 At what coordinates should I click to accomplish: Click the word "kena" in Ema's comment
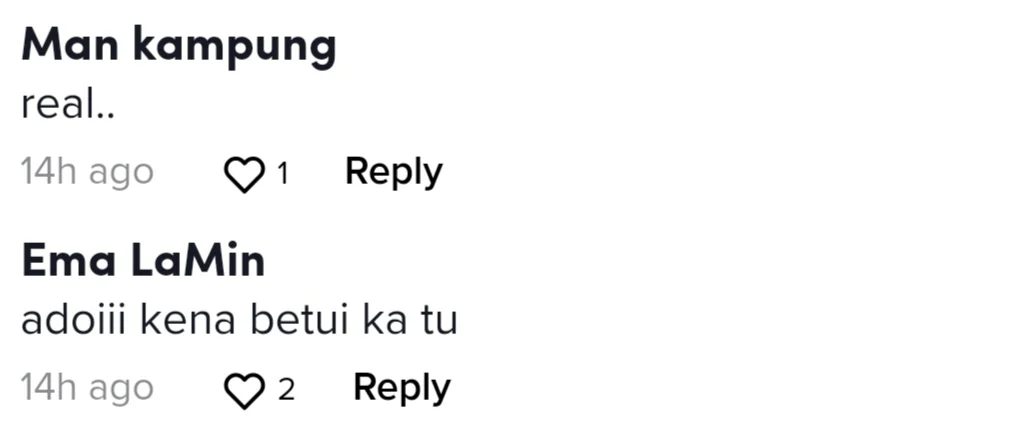189,322
